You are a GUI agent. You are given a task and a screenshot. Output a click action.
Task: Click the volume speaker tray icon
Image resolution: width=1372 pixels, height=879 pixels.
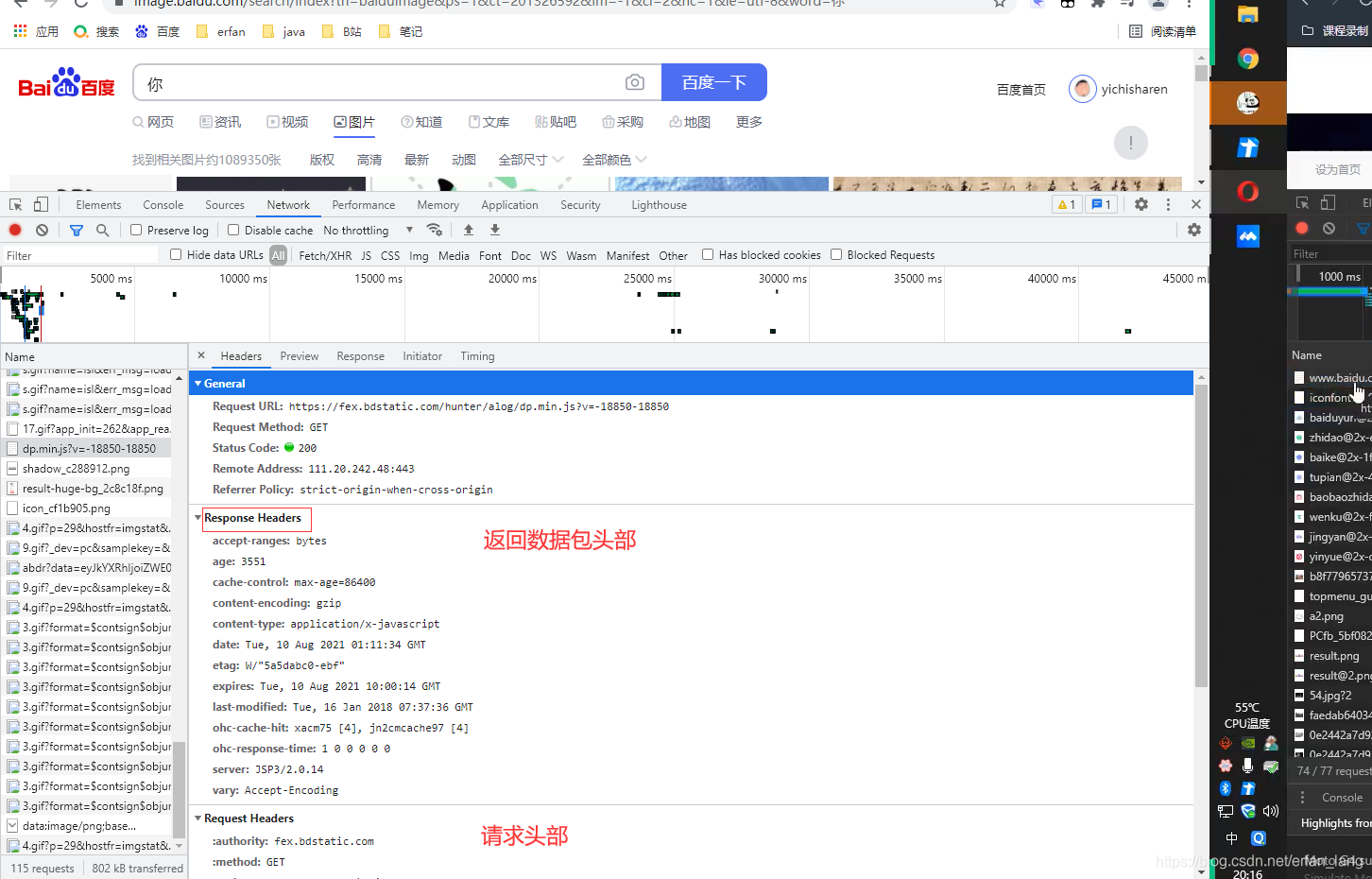pyautogui.click(x=1271, y=811)
